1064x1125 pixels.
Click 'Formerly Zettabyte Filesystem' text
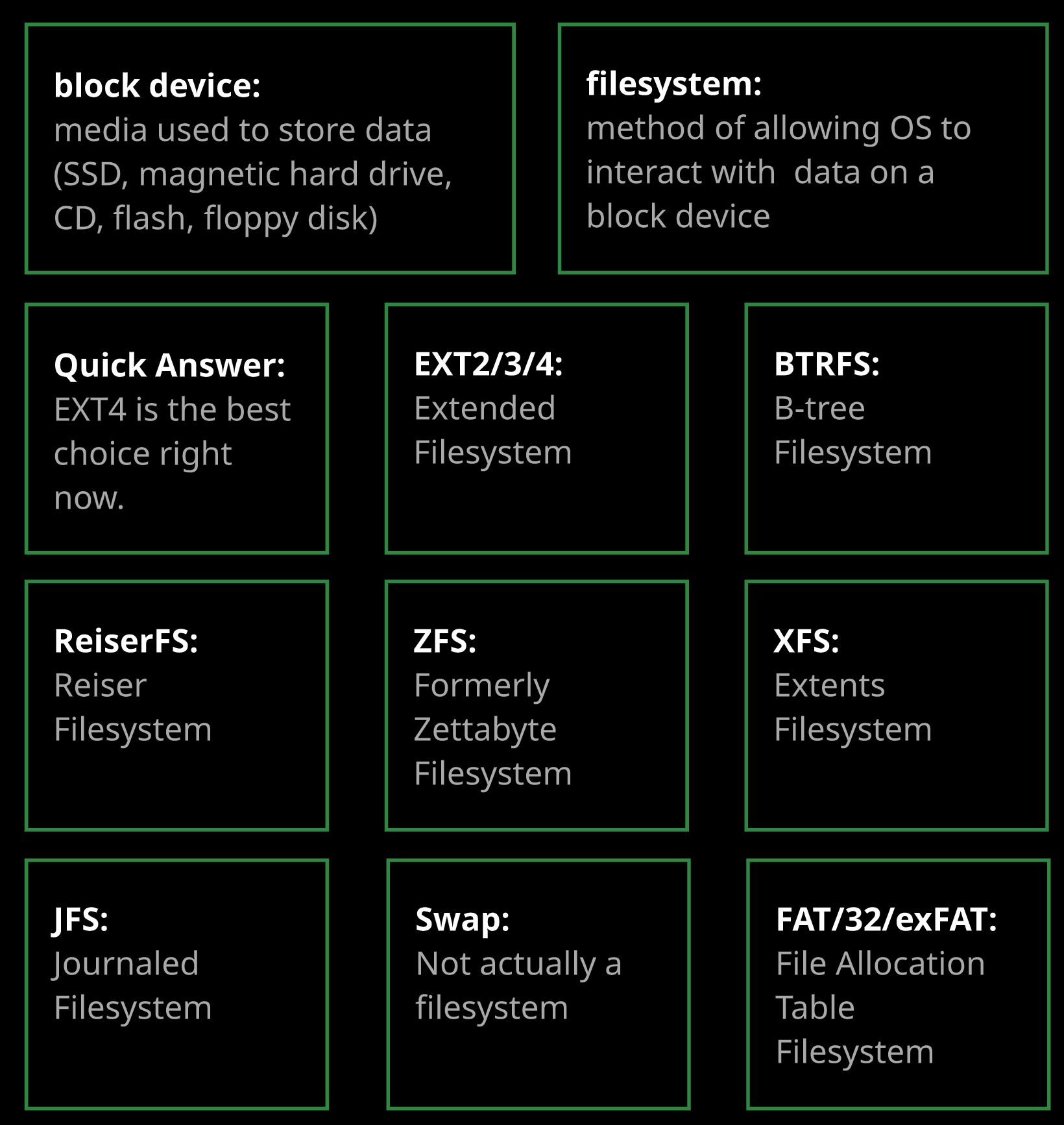point(492,729)
